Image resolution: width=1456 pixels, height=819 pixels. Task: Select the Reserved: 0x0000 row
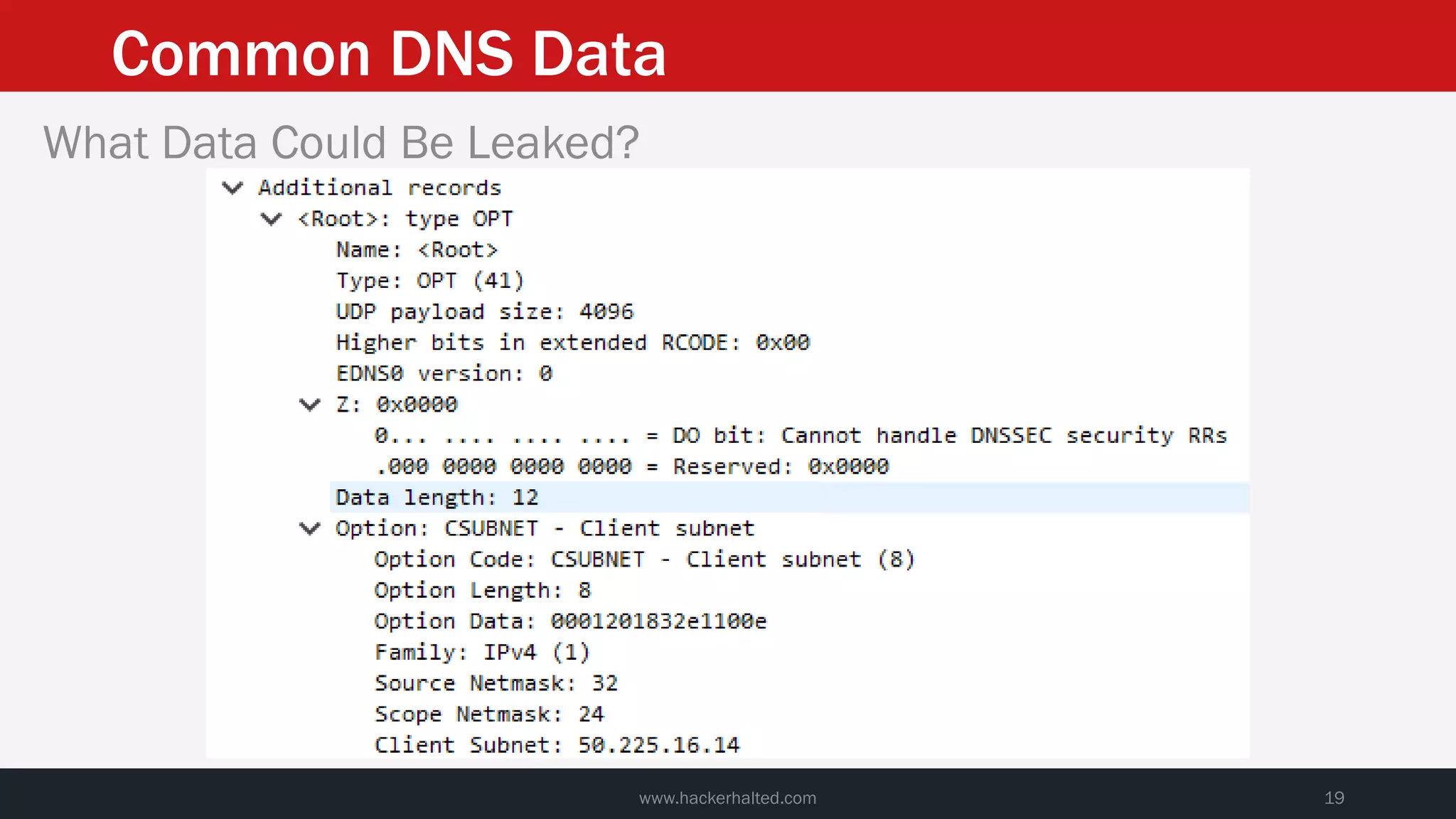[631, 466]
